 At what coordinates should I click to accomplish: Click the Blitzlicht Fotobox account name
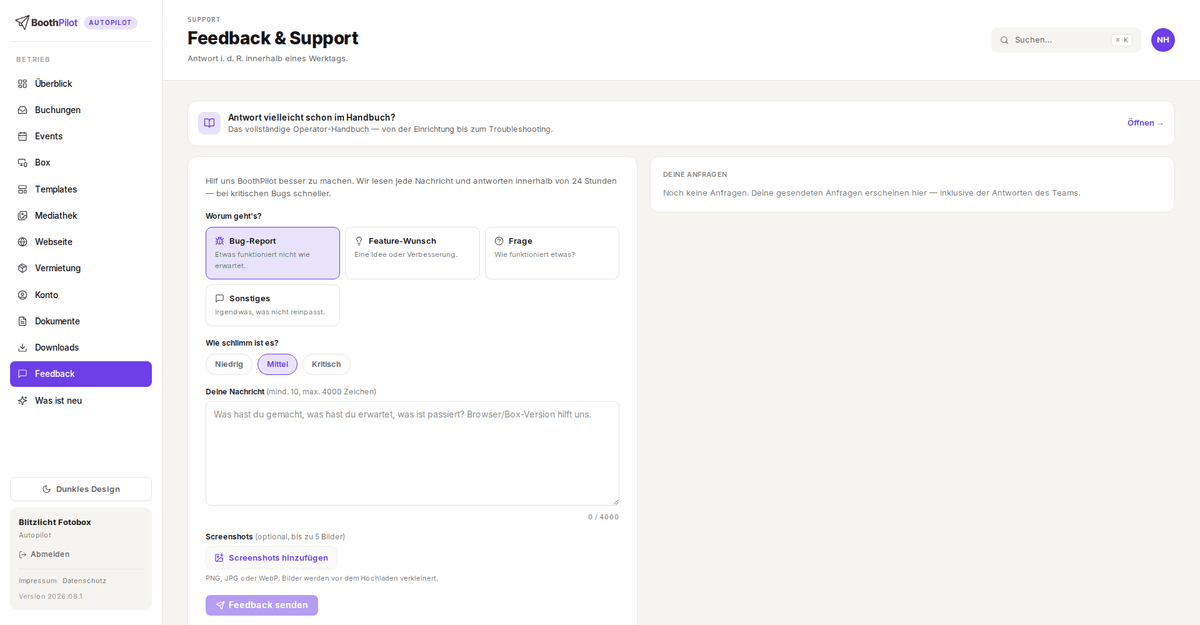pyautogui.click(x=55, y=522)
